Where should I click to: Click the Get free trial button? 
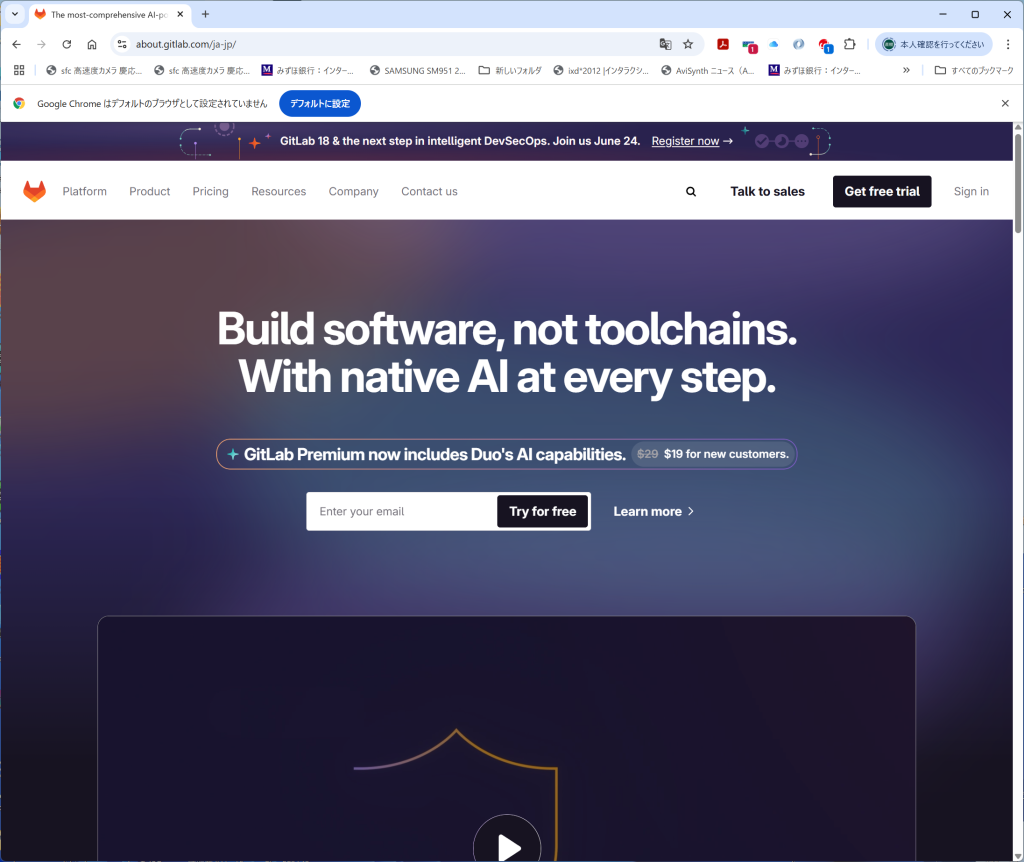[x=882, y=191]
